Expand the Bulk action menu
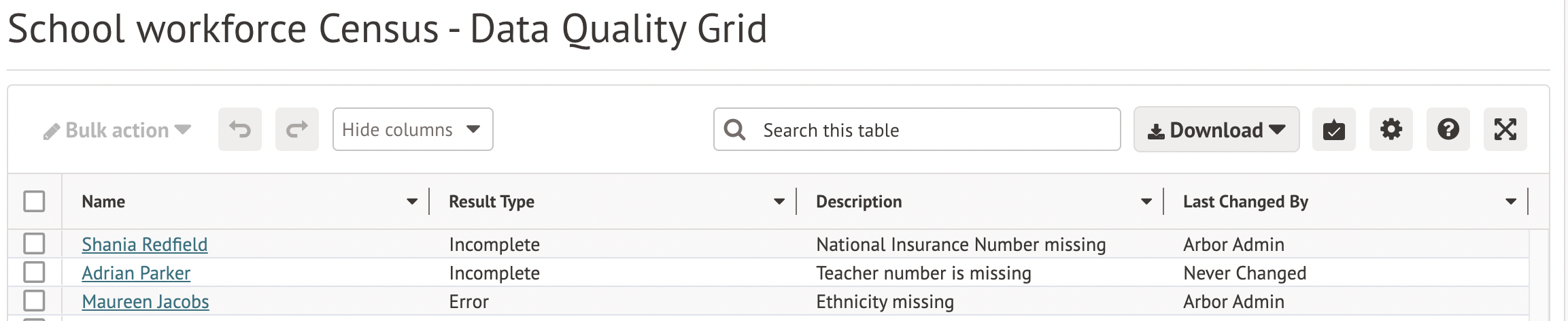 coord(117,130)
